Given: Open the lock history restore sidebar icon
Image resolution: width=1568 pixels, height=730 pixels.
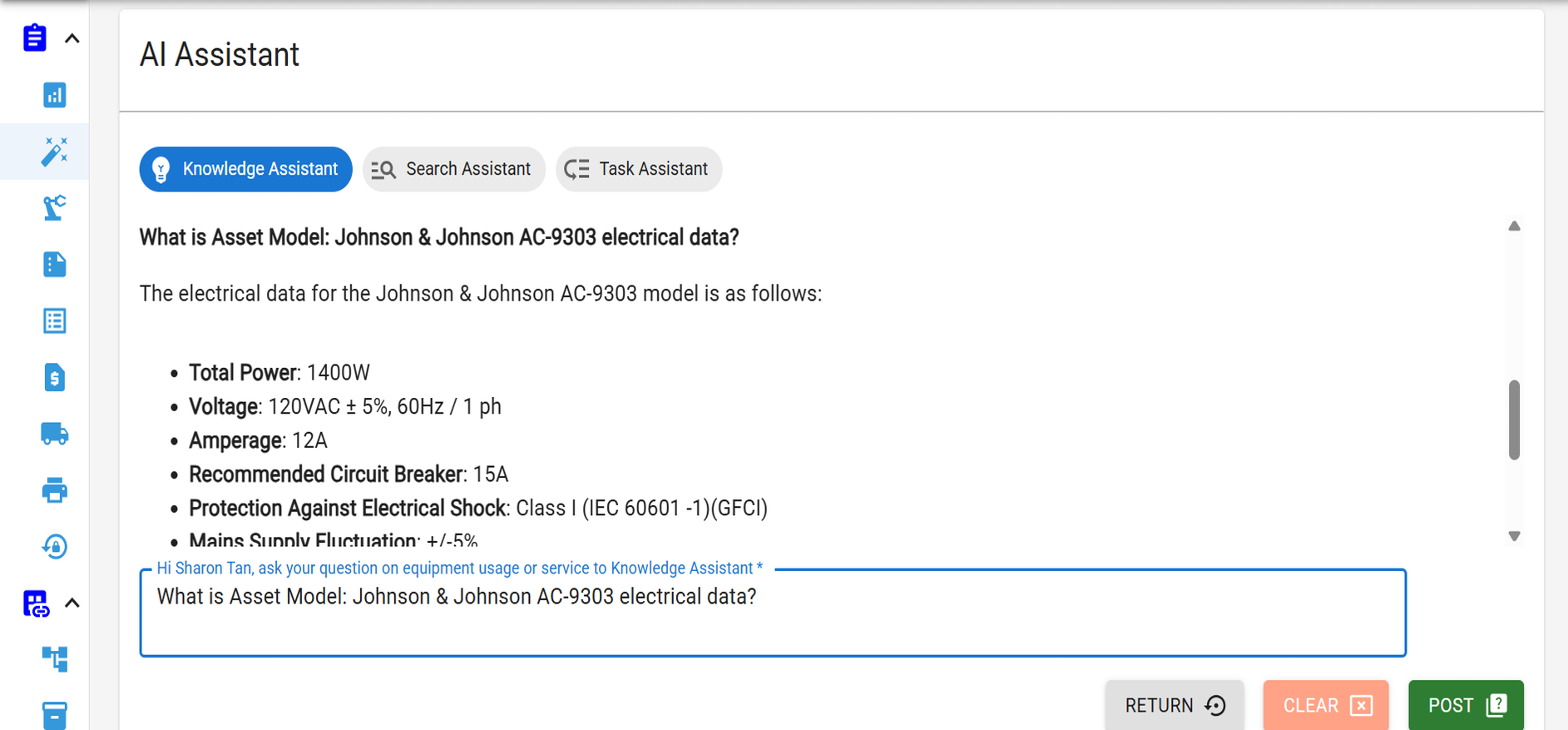Looking at the screenshot, I should tap(55, 547).
